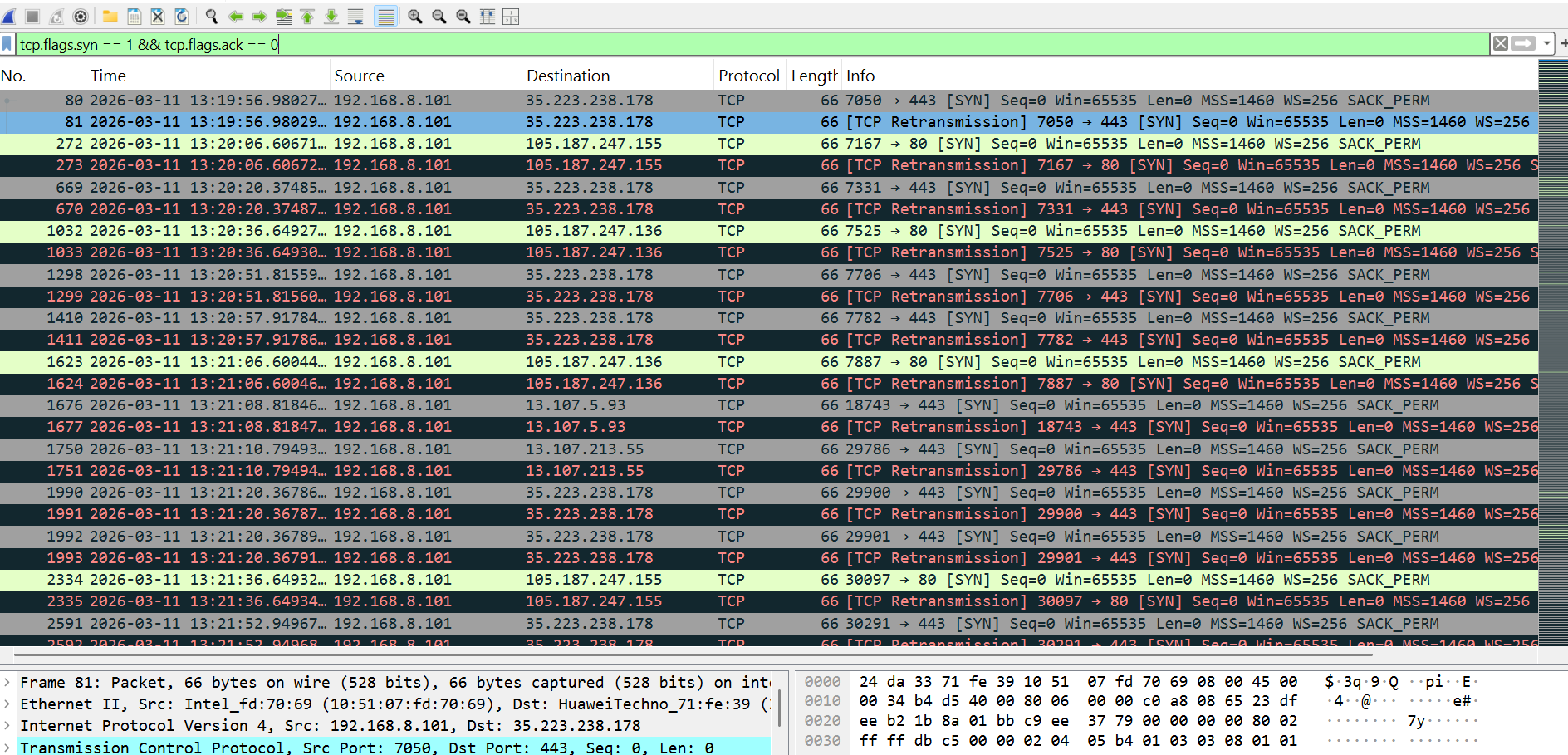Expand the Ethernet II layer details

7,704
